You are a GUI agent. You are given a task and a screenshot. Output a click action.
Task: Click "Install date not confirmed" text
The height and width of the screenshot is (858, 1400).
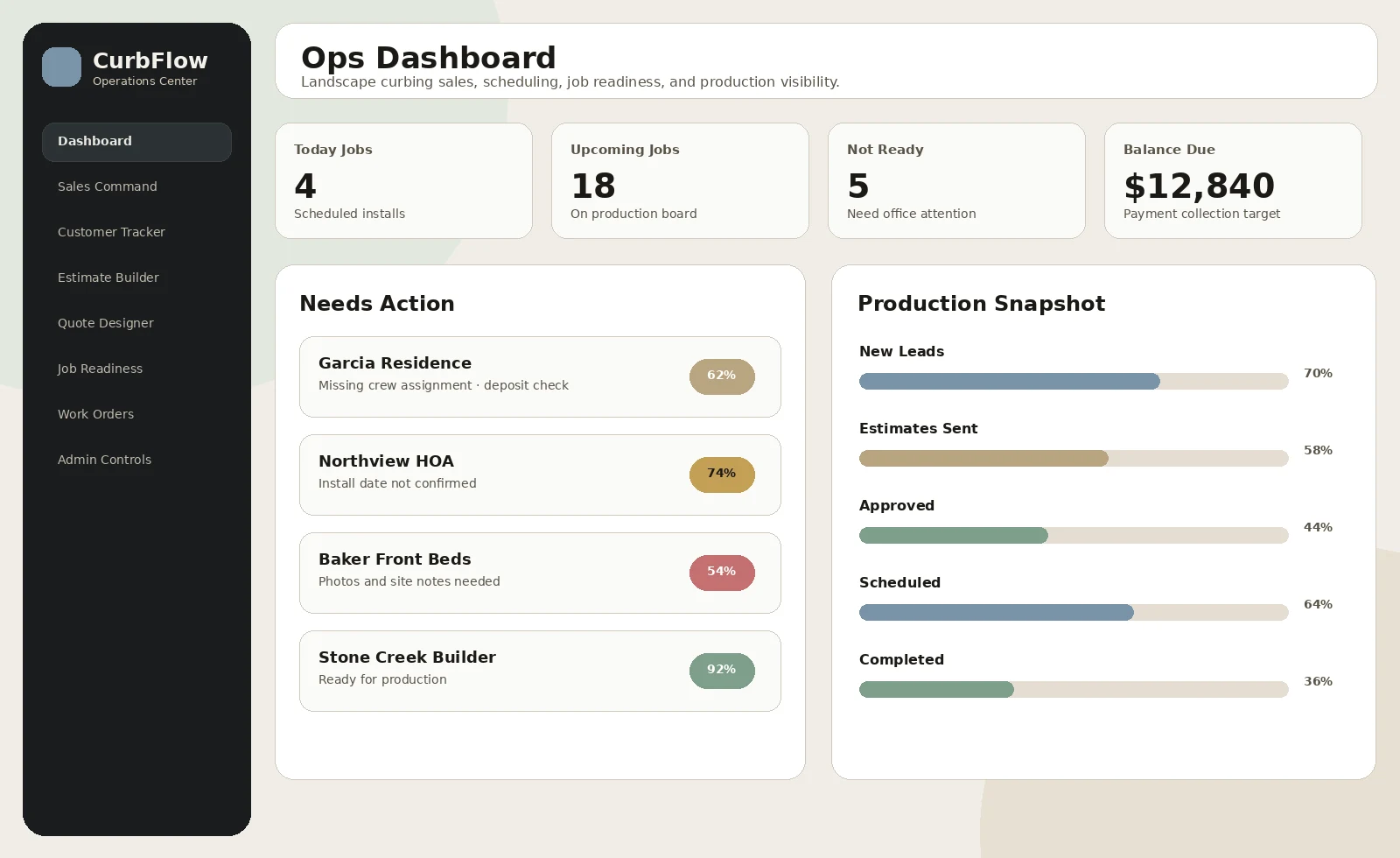pos(397,483)
